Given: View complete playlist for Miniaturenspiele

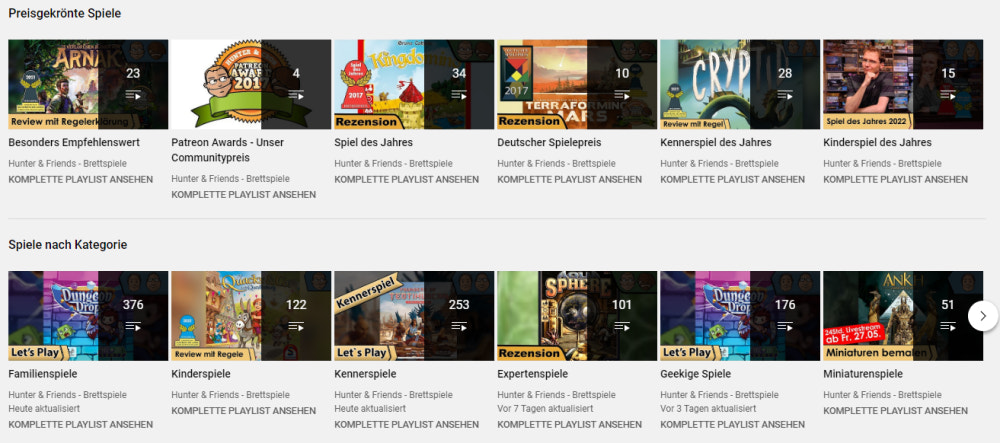Looking at the screenshot, I should 895,410.
